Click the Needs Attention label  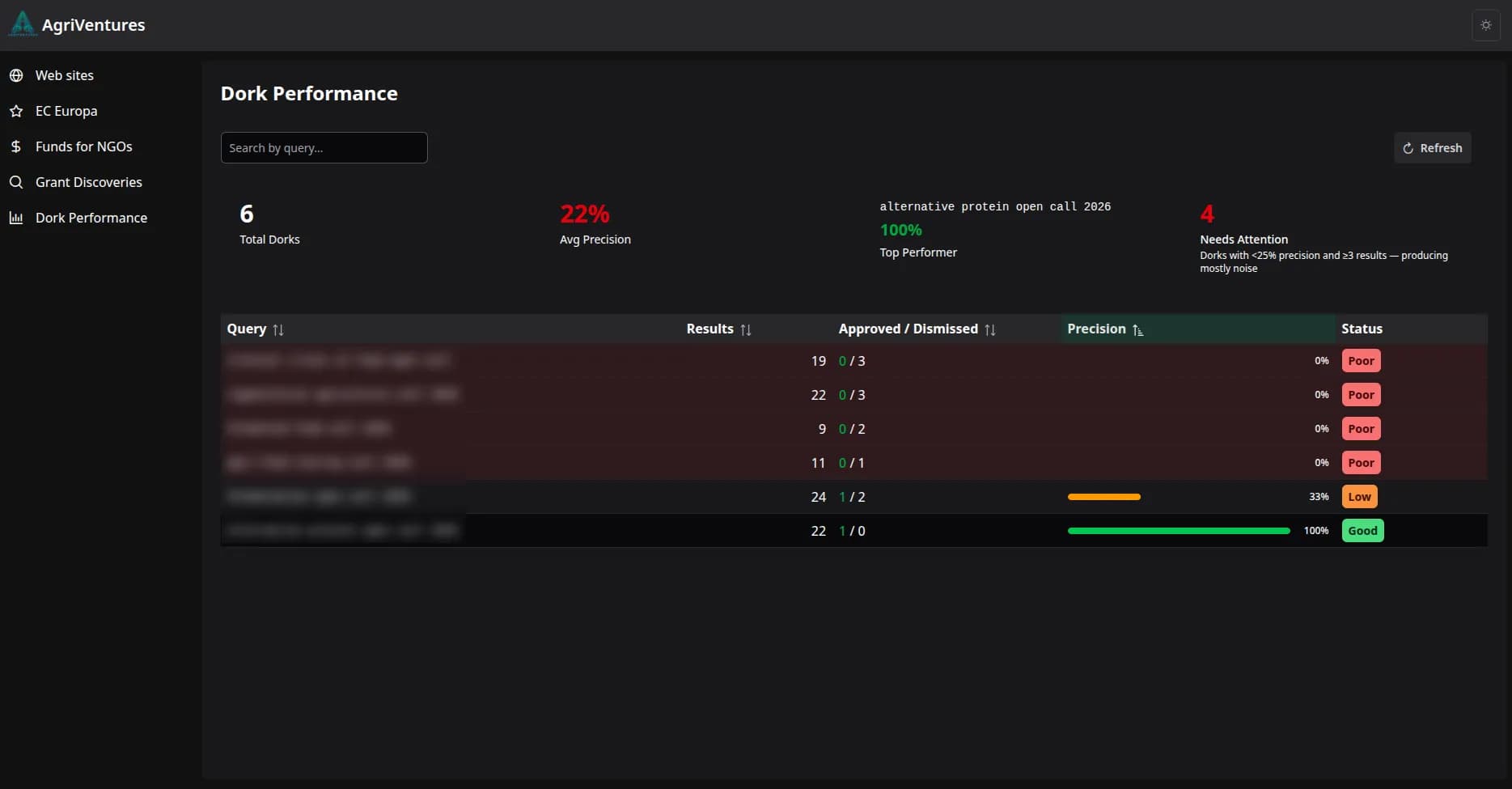pyautogui.click(x=1243, y=240)
